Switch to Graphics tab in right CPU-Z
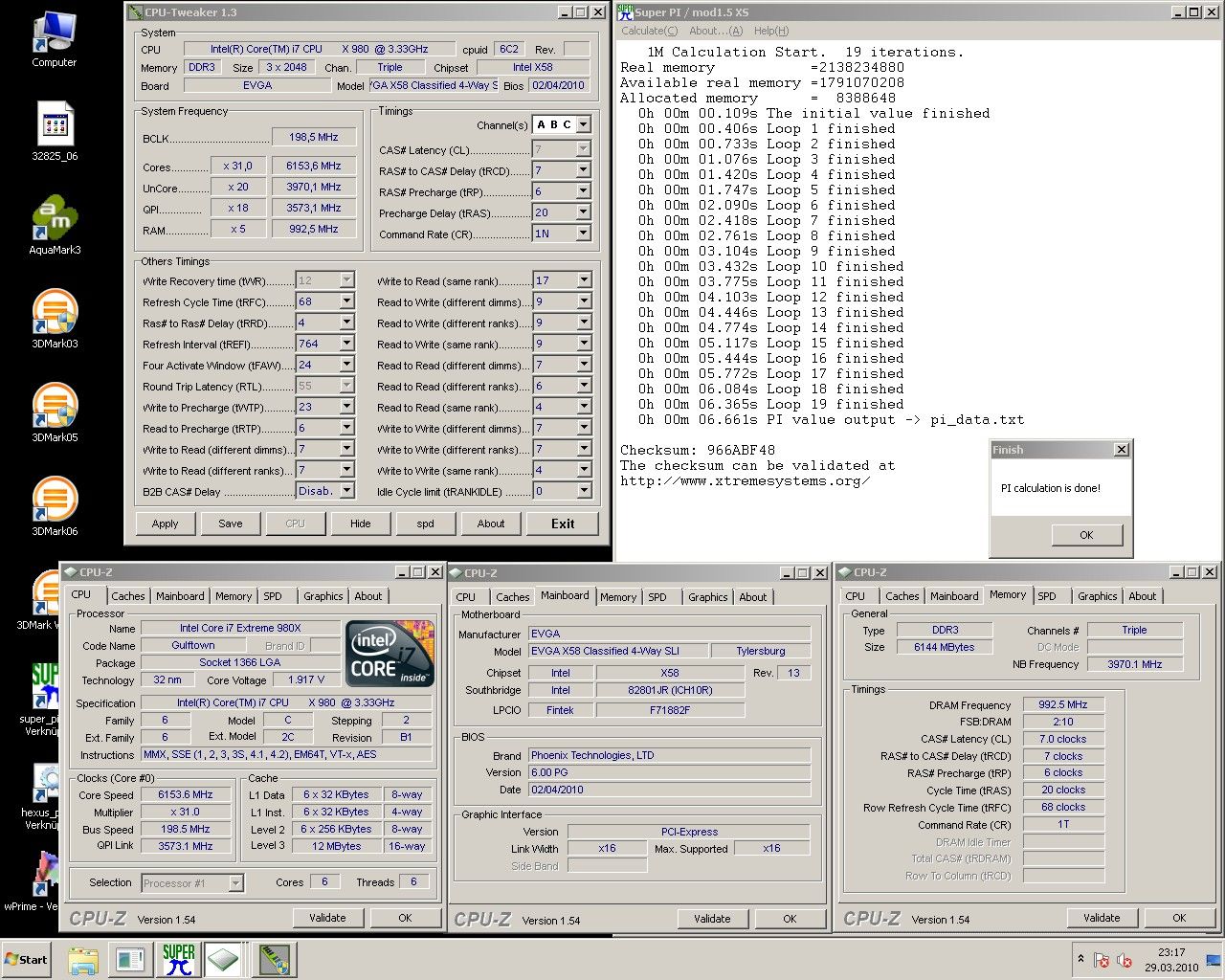This screenshot has height=980, width=1225. [1097, 596]
